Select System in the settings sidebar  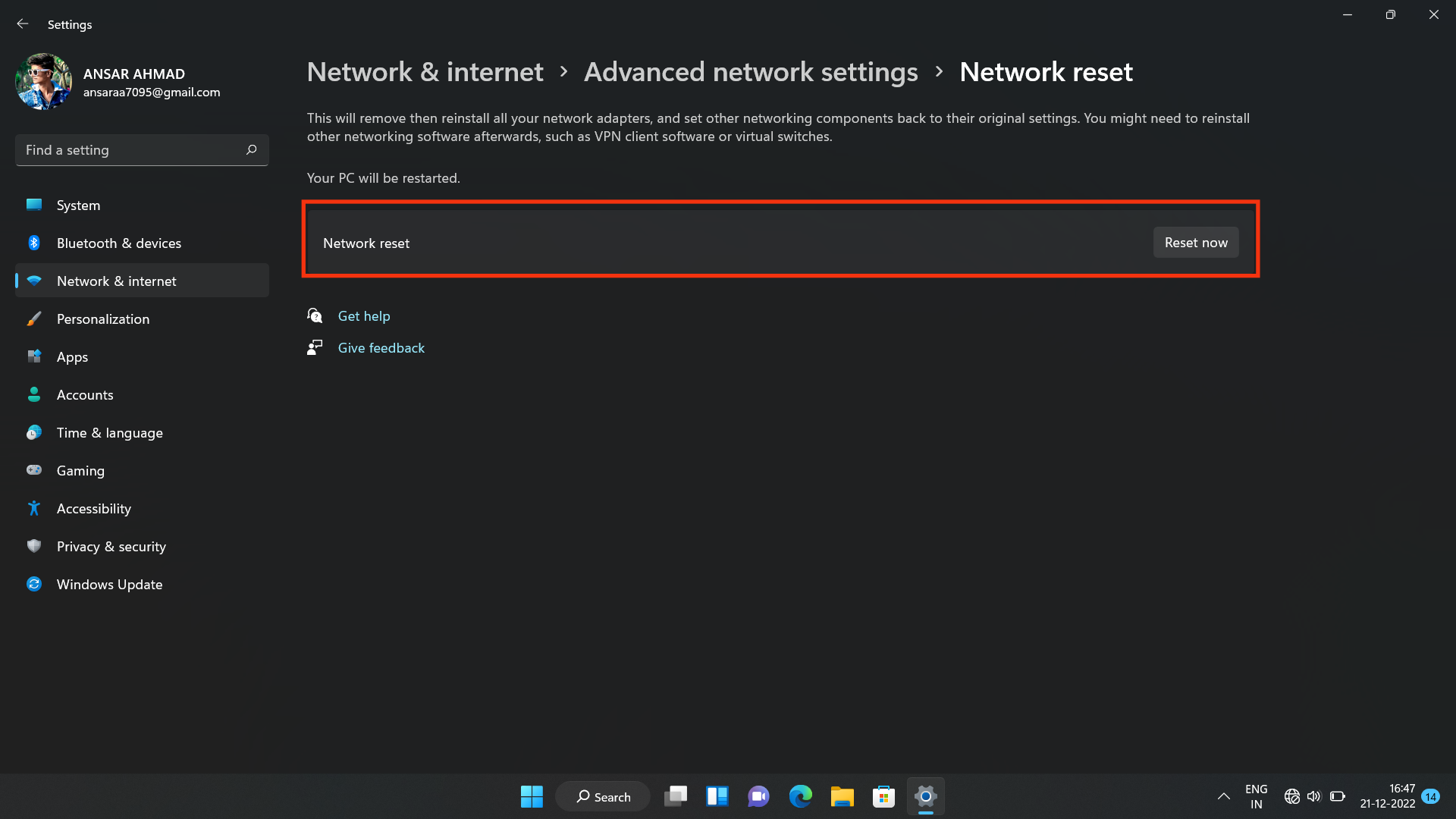78,205
